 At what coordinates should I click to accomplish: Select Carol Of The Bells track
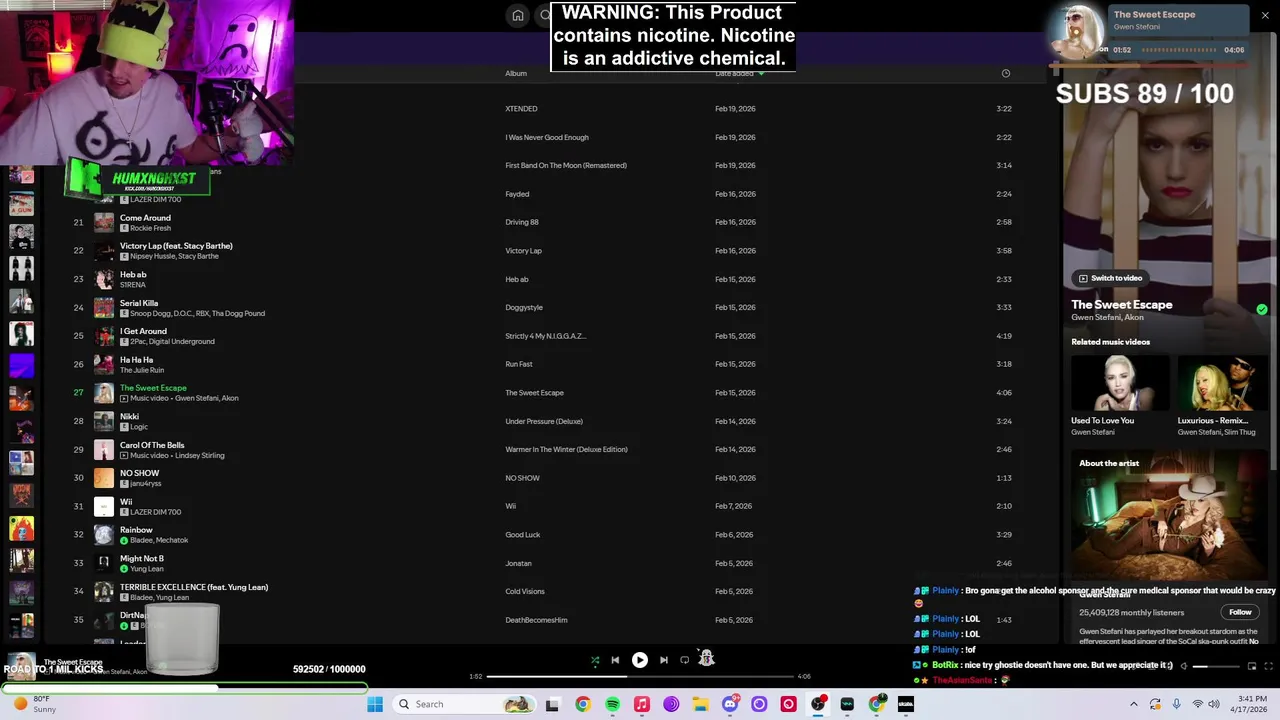point(152,445)
